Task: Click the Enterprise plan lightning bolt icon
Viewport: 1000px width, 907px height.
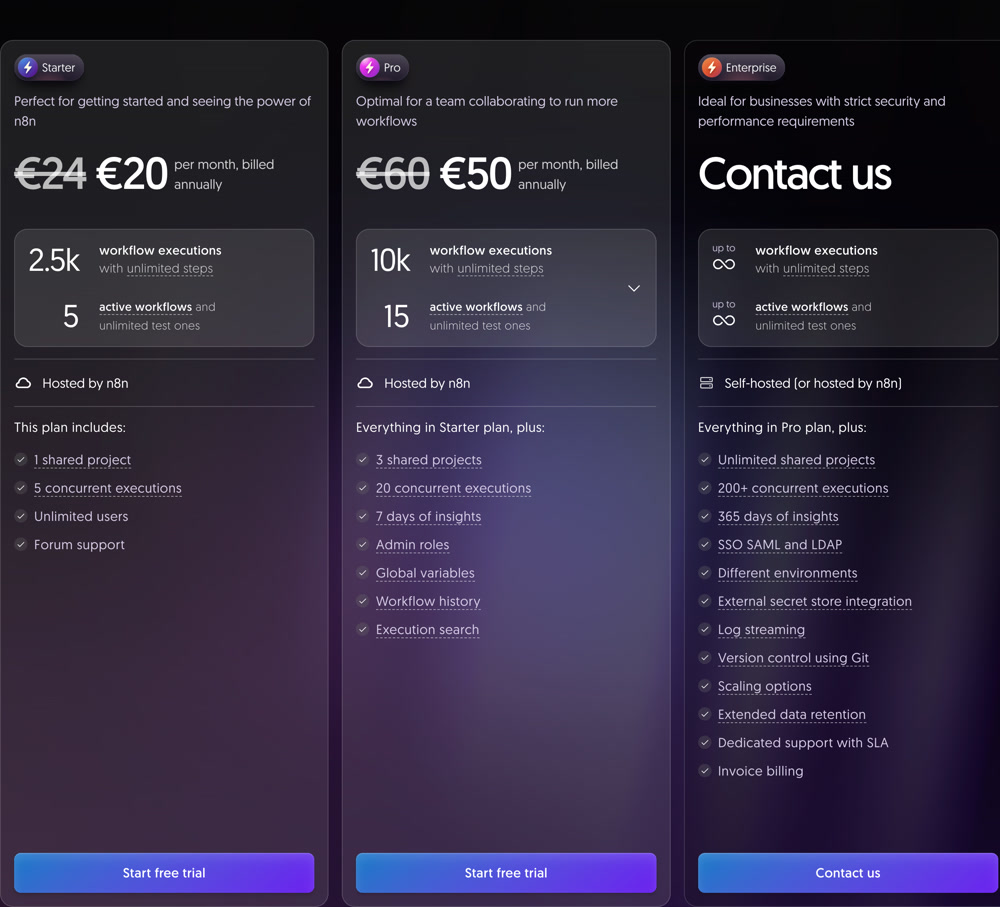Action: click(x=711, y=67)
